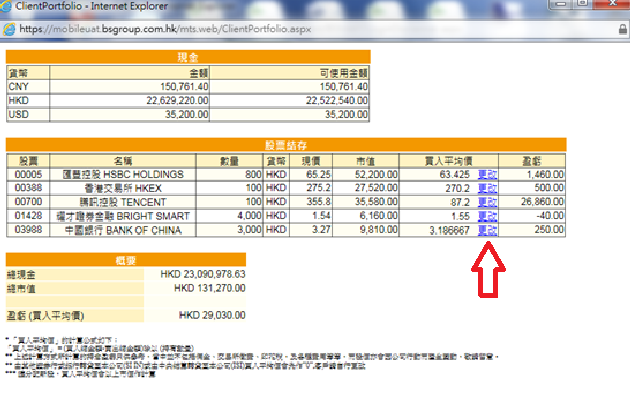This screenshot has height=404, width=630.
Task: Click the 股票結存 section header
Action: (286, 145)
